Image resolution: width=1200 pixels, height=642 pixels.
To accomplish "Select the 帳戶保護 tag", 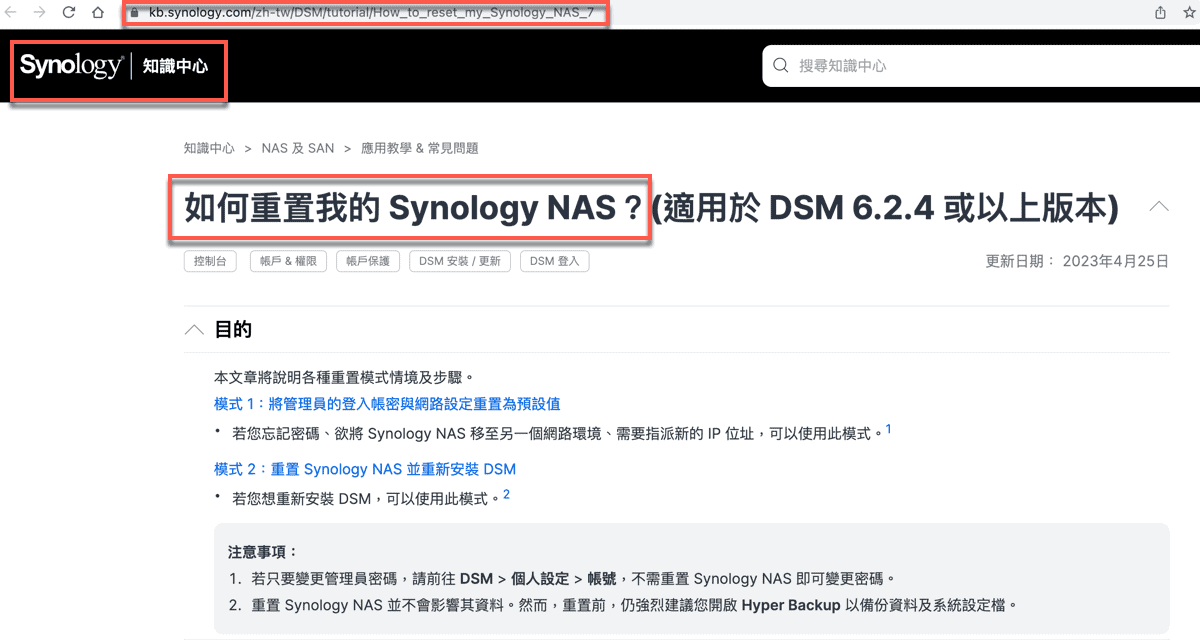I will [368, 261].
